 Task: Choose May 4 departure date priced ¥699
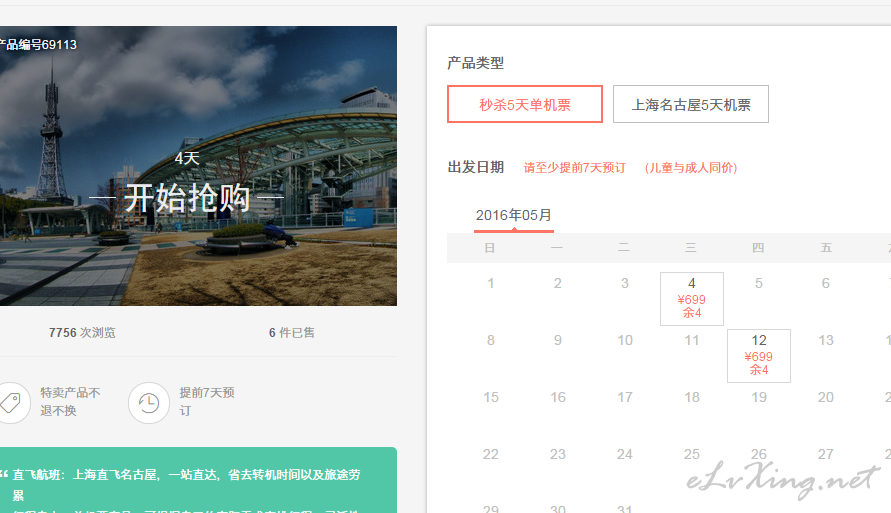tap(692, 299)
